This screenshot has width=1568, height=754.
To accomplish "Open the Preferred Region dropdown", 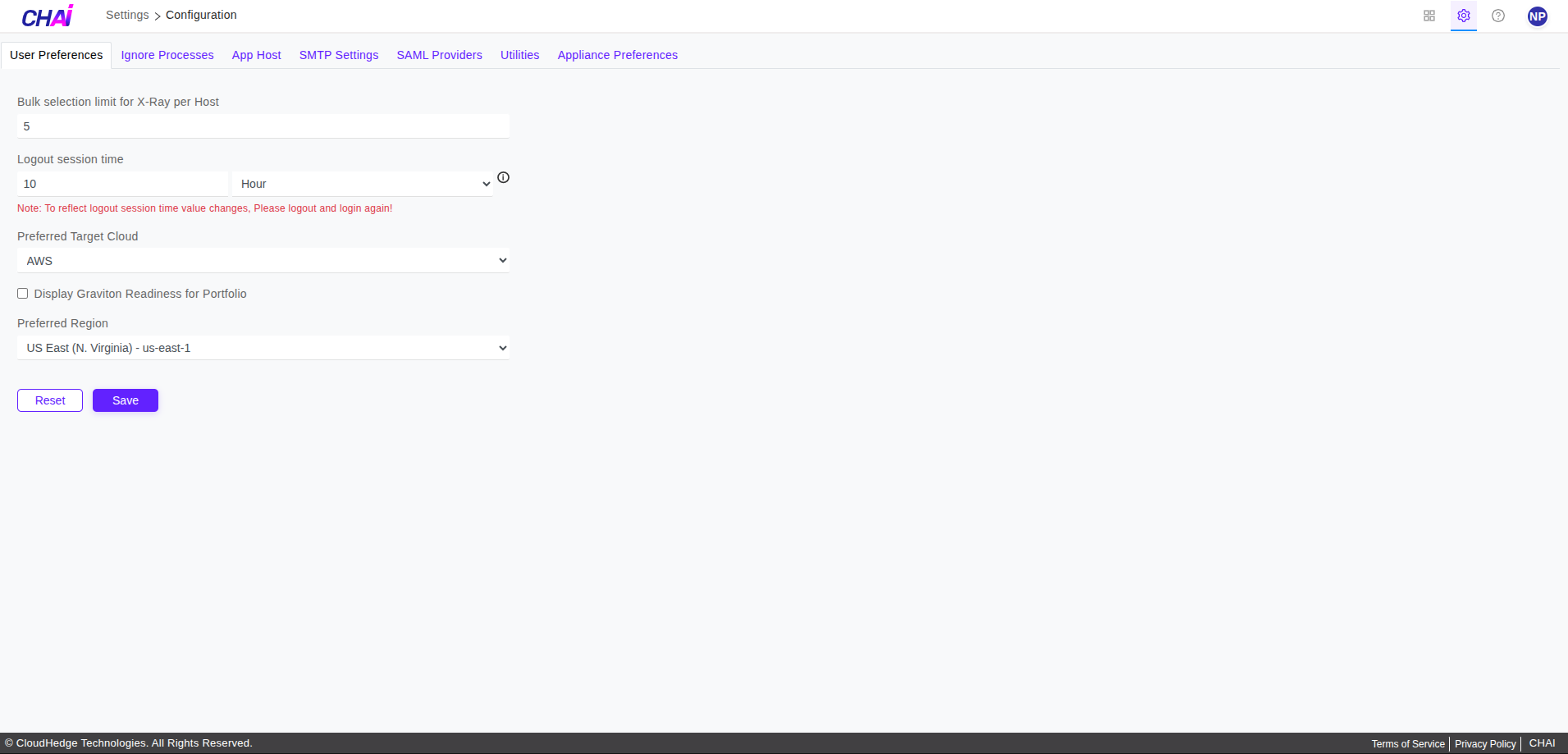I will (x=263, y=347).
